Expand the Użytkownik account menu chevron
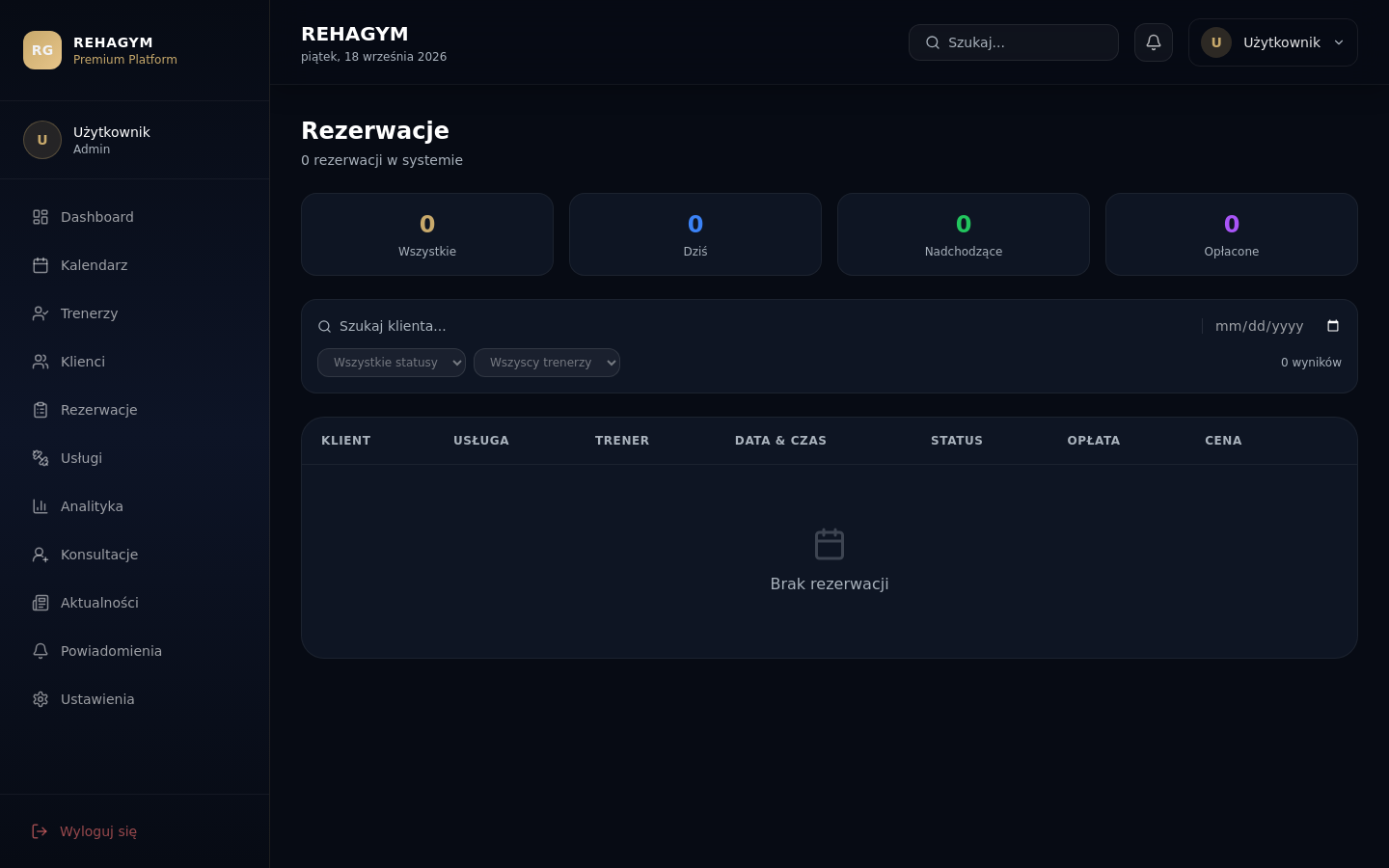Screen dimensions: 1389x868 click(1339, 42)
